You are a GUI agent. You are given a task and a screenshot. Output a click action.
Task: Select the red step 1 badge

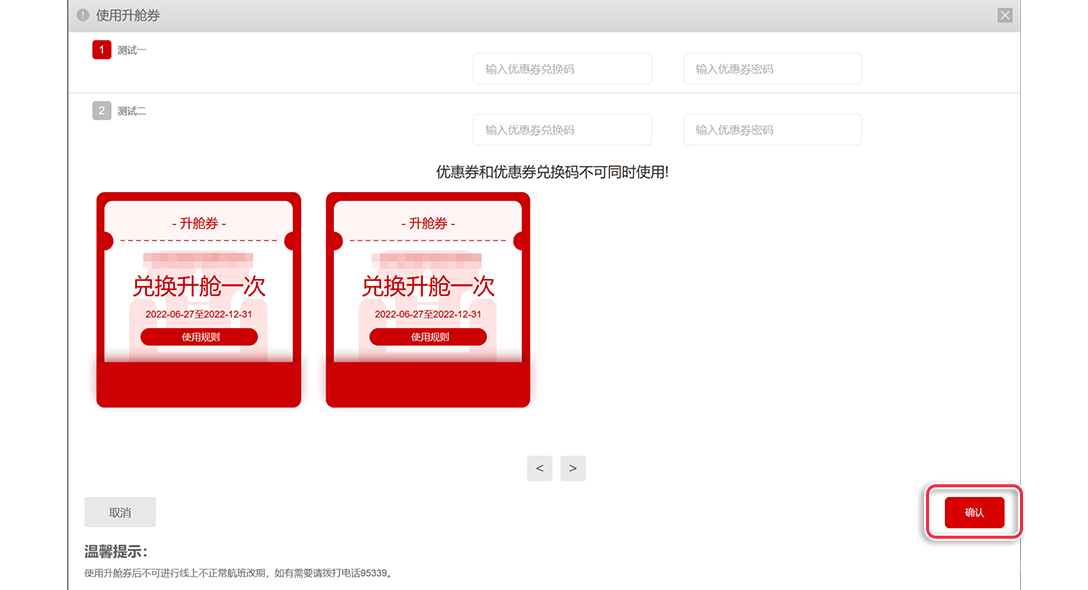pyautogui.click(x=101, y=50)
